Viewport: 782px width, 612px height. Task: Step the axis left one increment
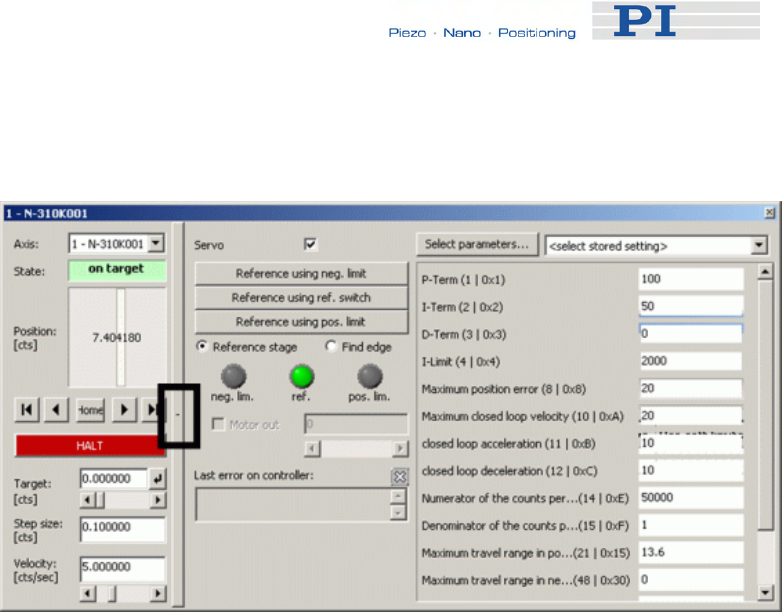[56, 410]
